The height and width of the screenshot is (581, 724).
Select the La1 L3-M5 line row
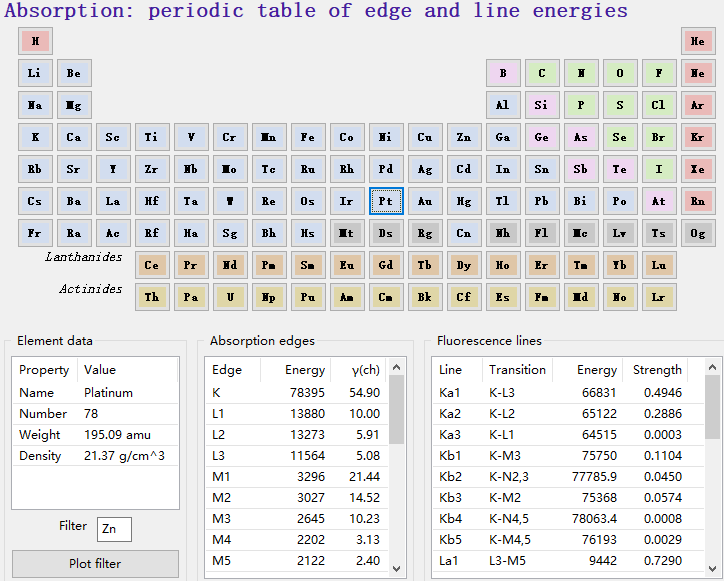click(x=568, y=561)
